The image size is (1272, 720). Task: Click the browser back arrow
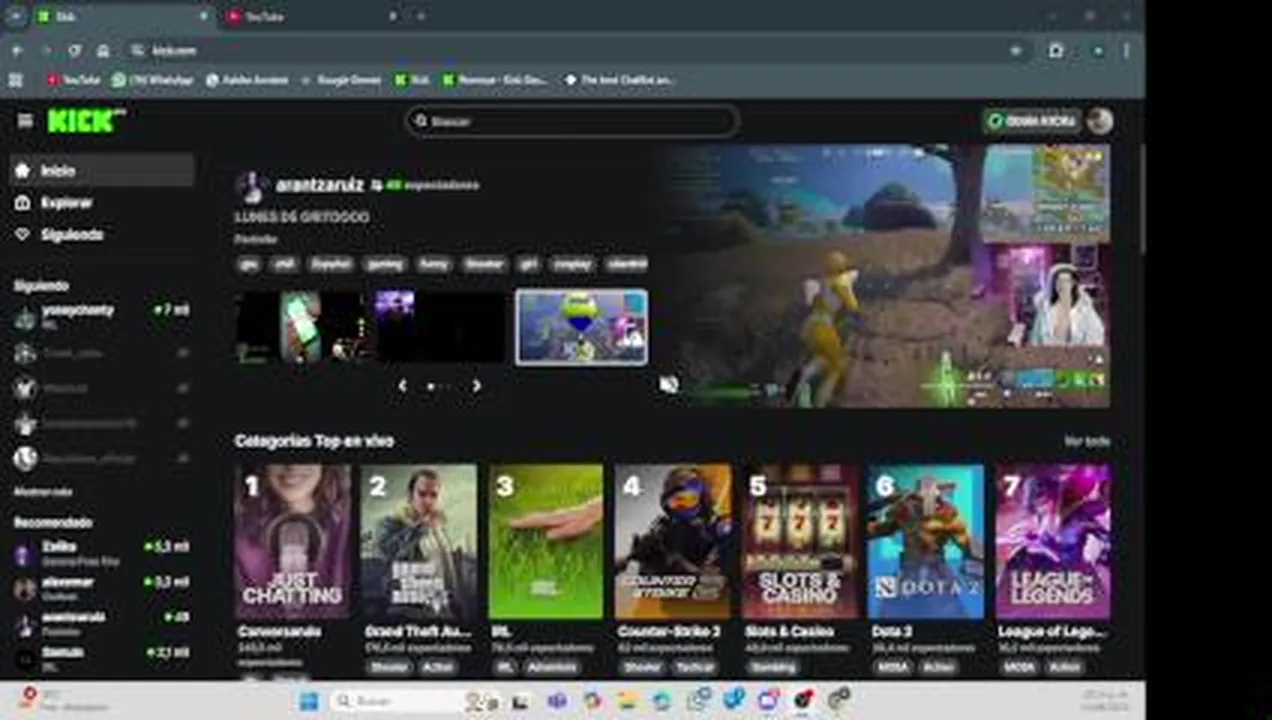click(18, 50)
